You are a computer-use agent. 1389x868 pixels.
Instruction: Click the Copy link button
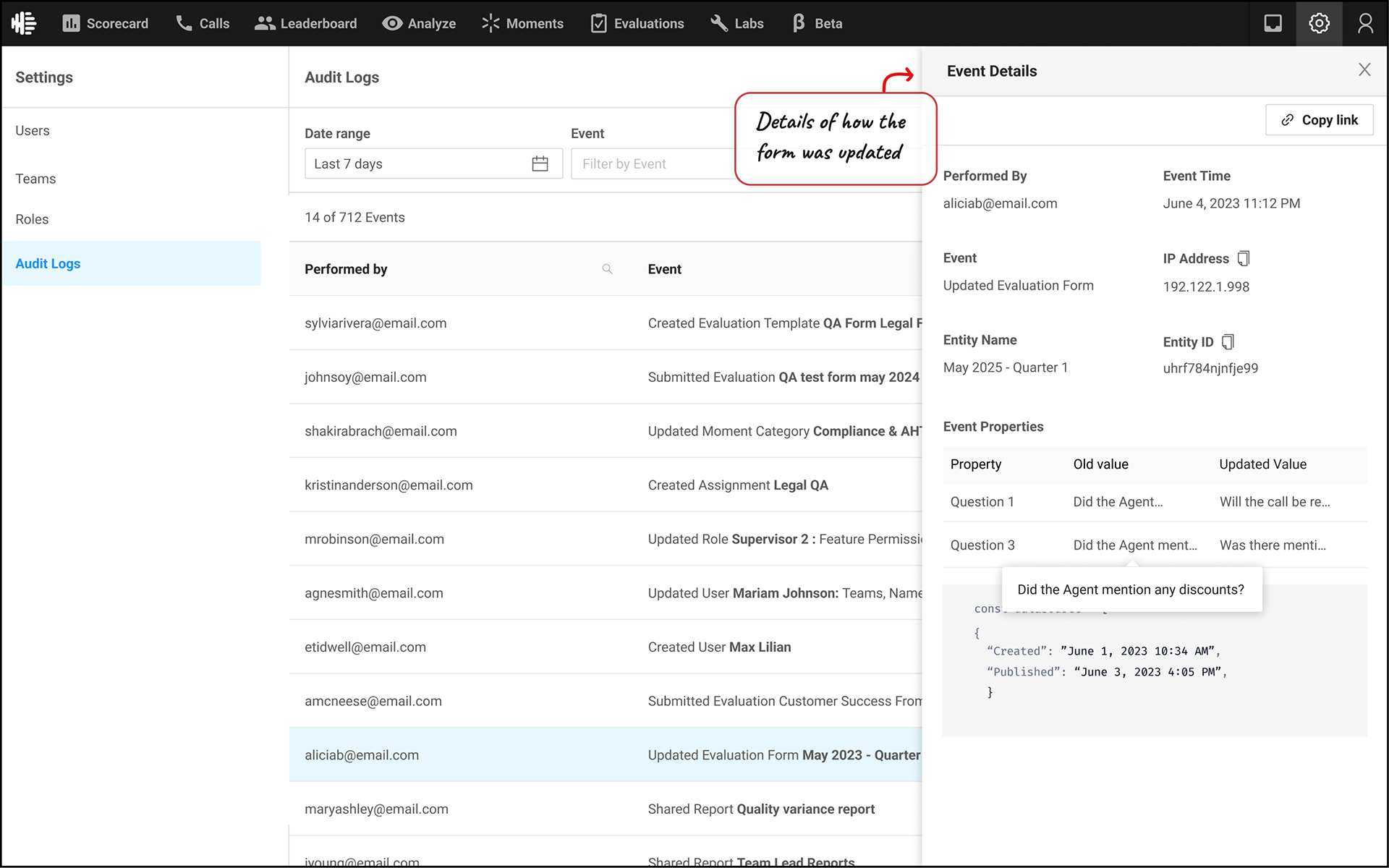[x=1319, y=120]
